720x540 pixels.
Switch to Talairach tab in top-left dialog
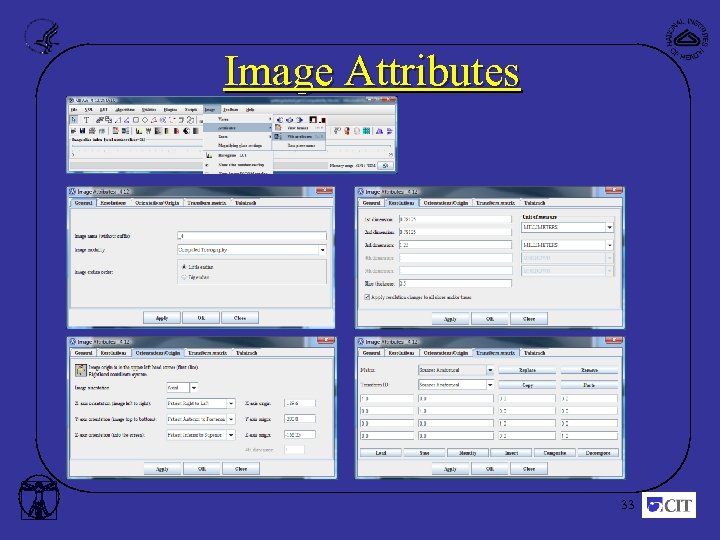point(246,202)
